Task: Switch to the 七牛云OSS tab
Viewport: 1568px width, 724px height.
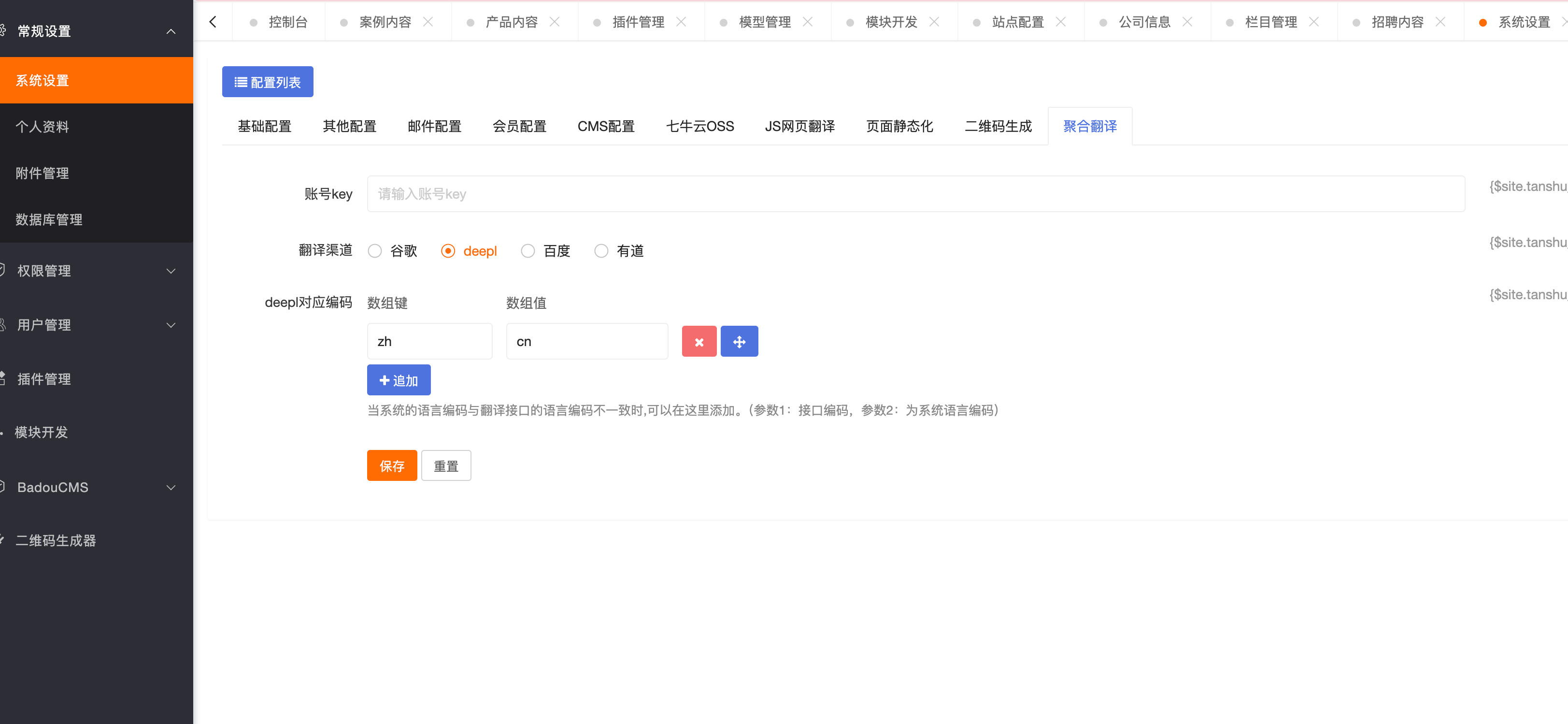Action: (700, 126)
